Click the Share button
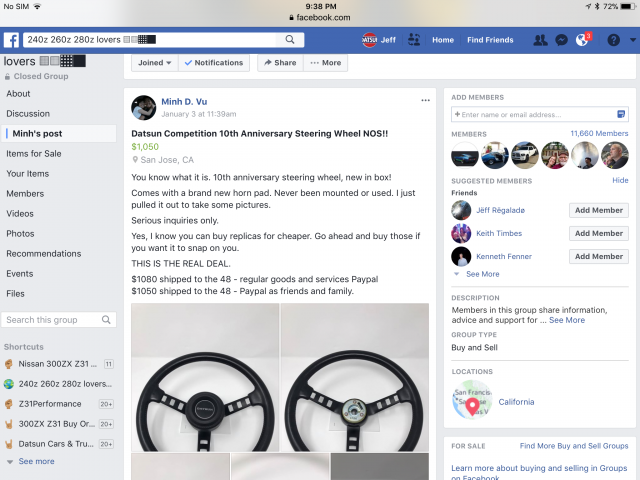 pos(279,62)
